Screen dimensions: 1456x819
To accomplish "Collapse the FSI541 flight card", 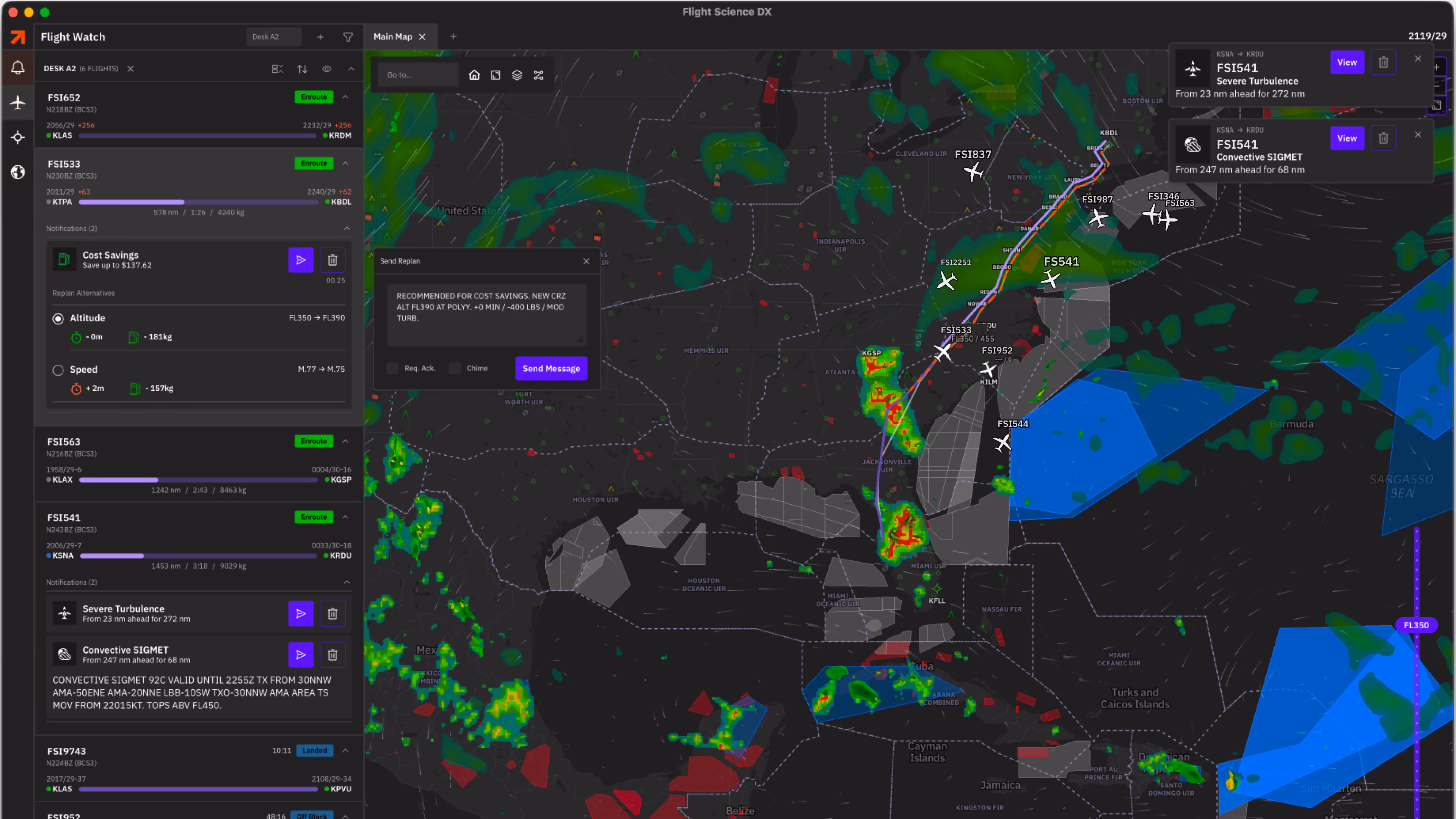I will [x=345, y=517].
